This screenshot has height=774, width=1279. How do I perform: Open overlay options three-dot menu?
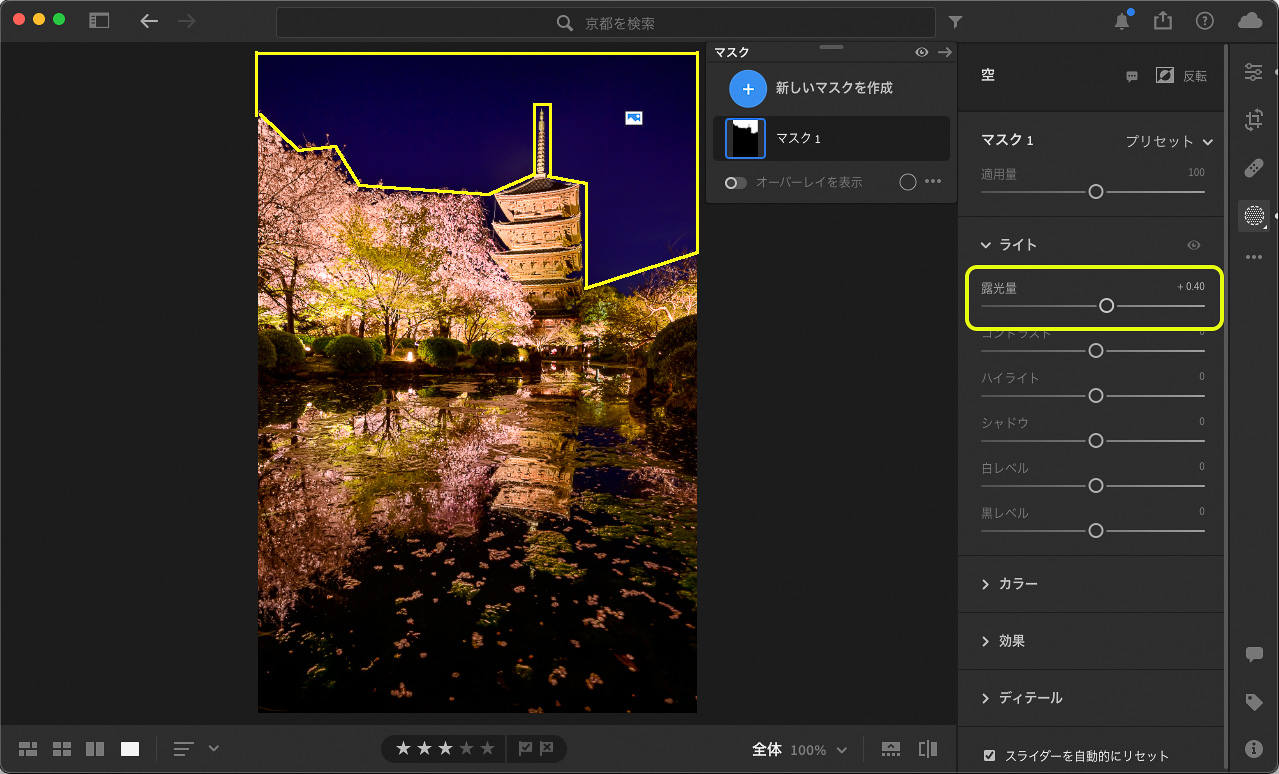point(933,182)
